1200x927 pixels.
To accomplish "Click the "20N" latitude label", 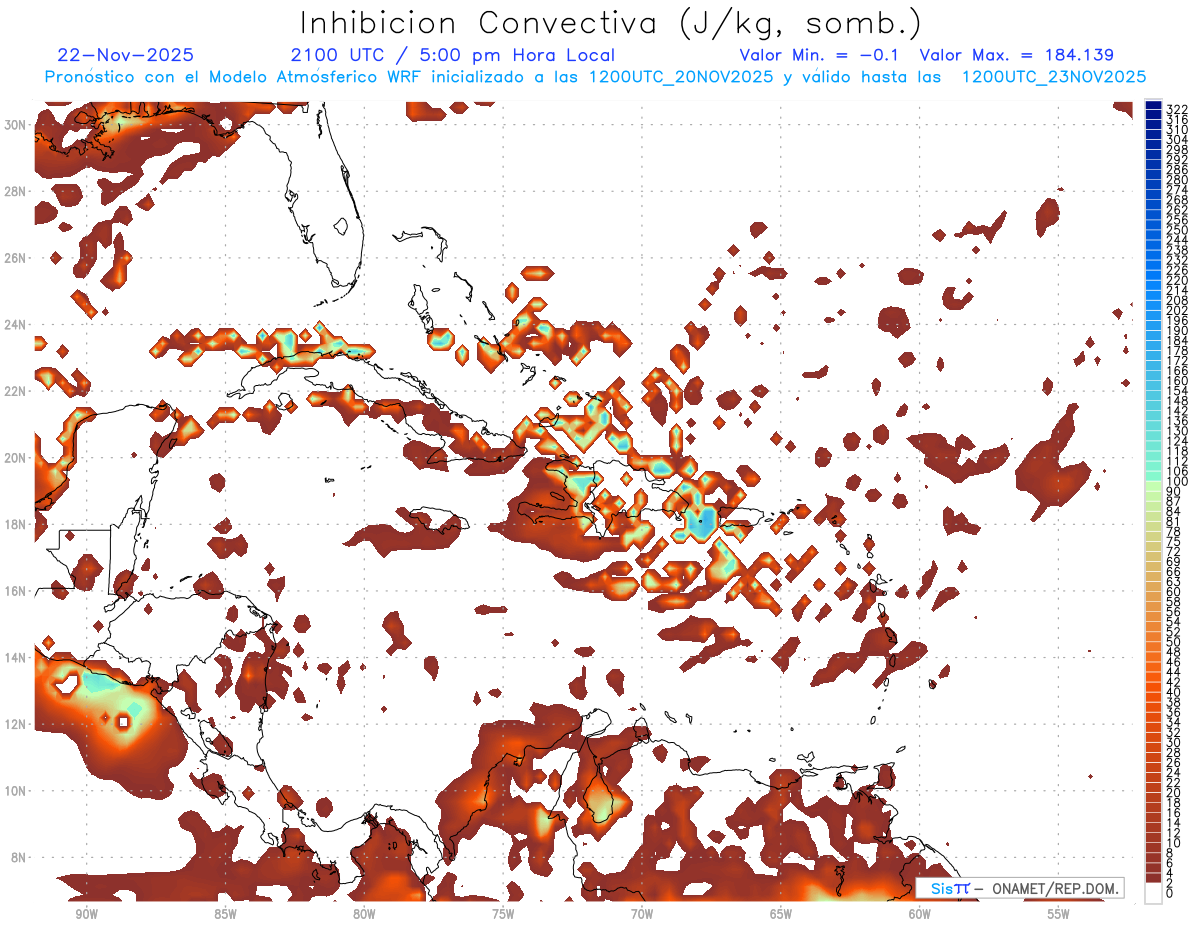I will coord(16,457).
